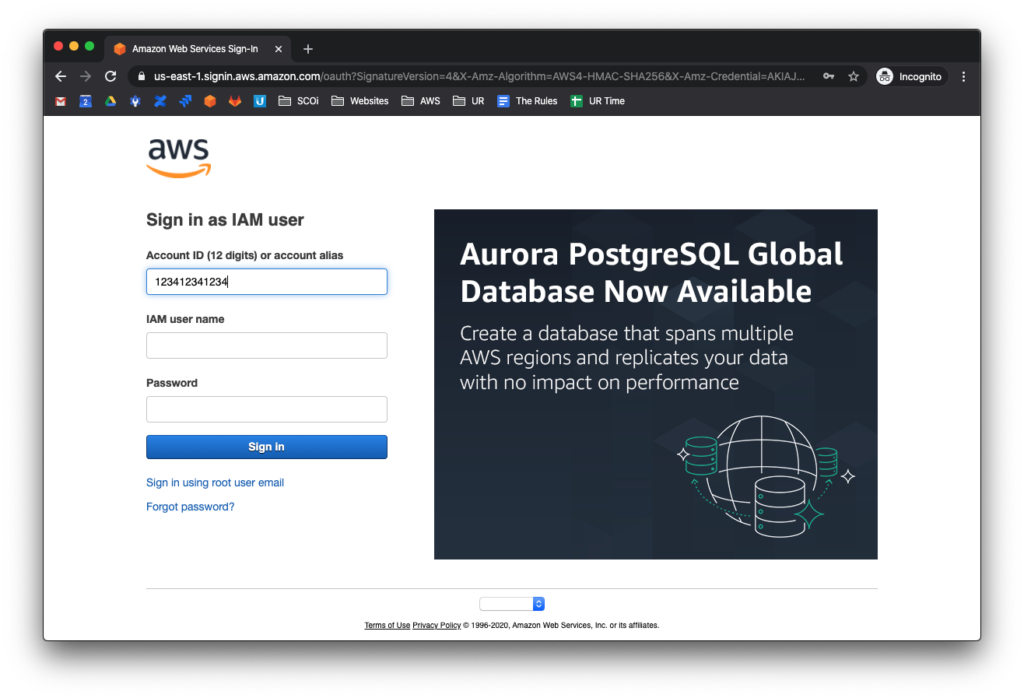Open the language selector dropdown
Viewport: 1024px width, 698px height.
(511, 604)
